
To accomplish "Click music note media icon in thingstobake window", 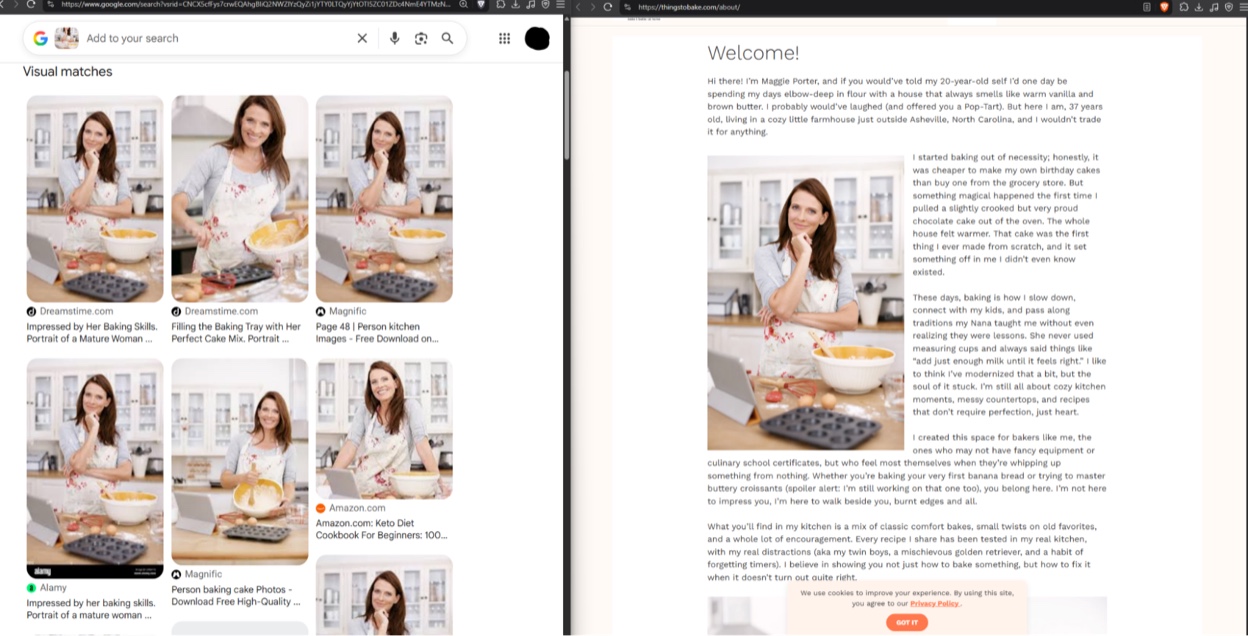I will (x=1213, y=6).
